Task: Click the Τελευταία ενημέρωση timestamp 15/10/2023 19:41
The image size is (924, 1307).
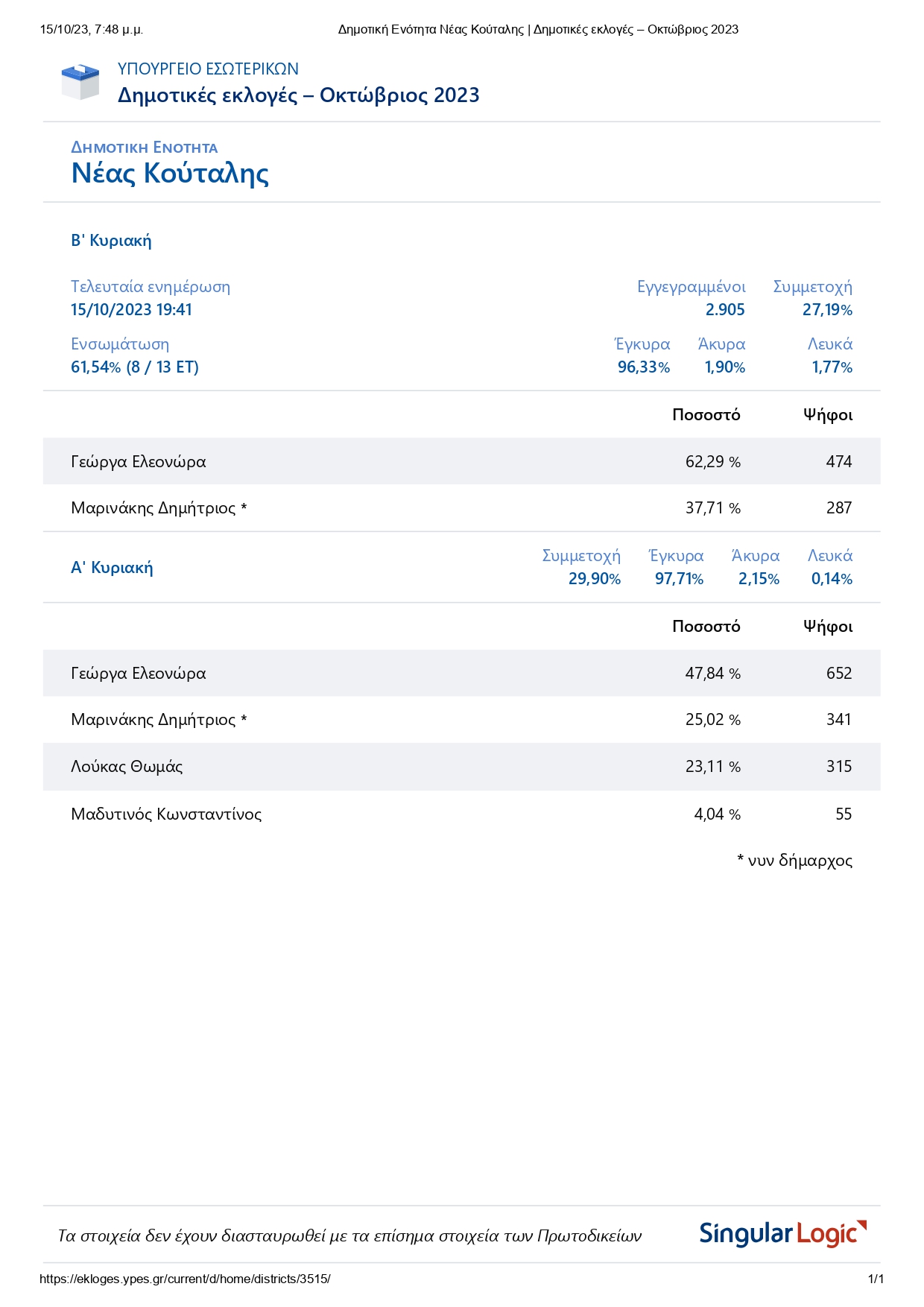Action: [x=131, y=310]
